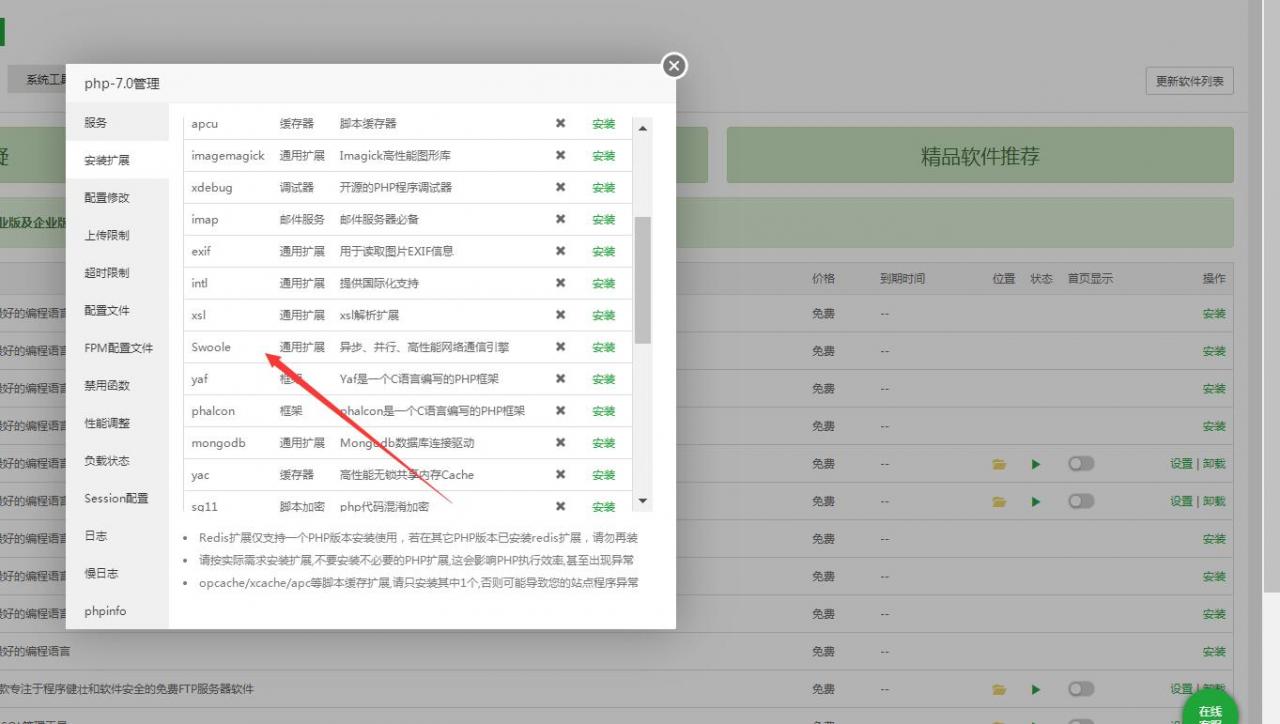
Task: Install the phalcon extension
Action: [x=603, y=411]
